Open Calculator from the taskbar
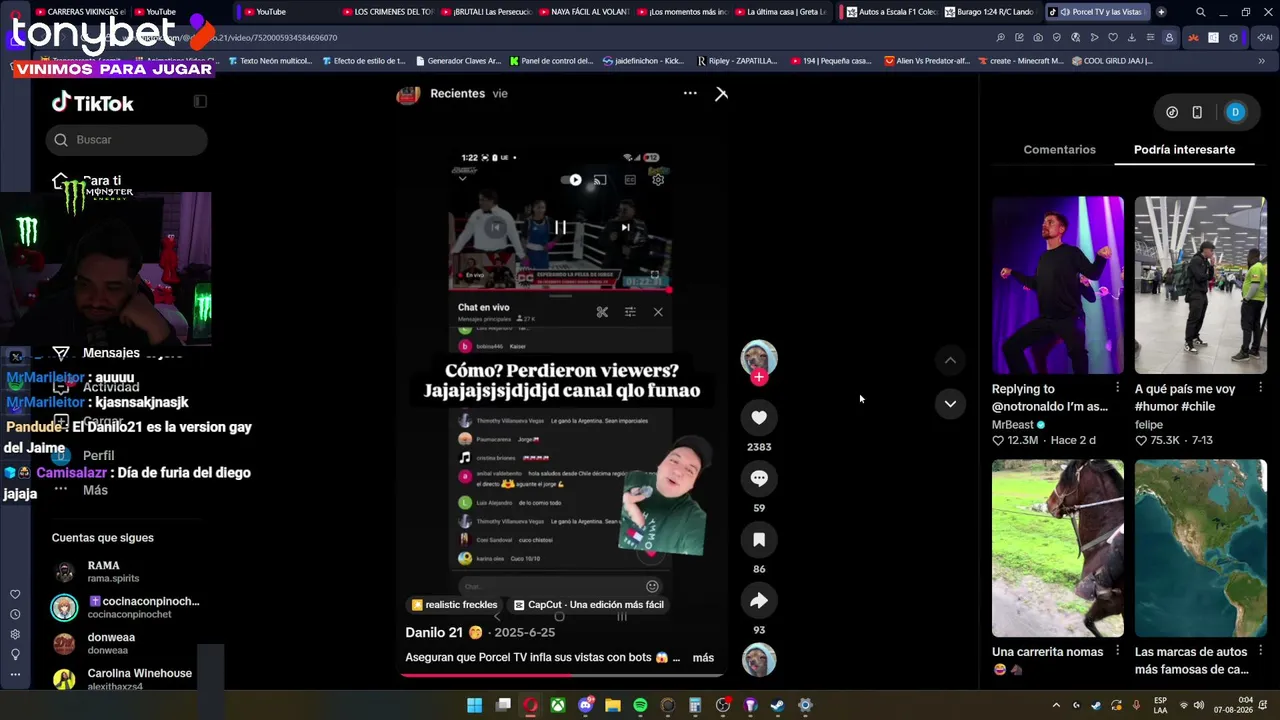Screen dimensions: 1280x720 [695, 705]
